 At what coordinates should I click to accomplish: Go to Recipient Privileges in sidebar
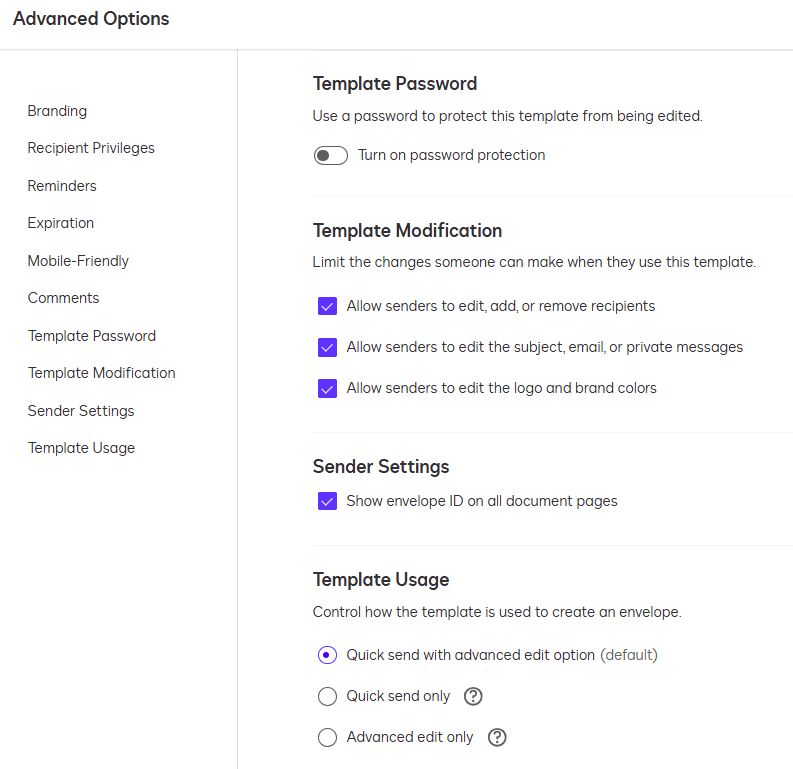pos(91,148)
